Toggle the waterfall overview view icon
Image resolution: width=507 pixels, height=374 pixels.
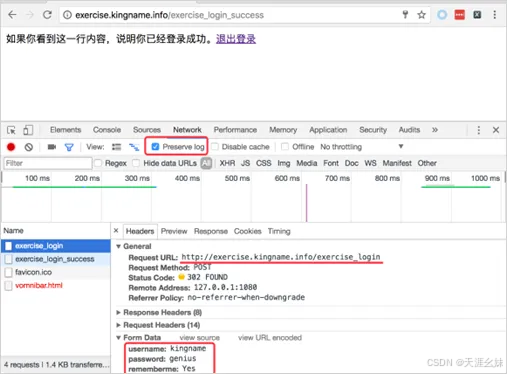[x=134, y=147]
